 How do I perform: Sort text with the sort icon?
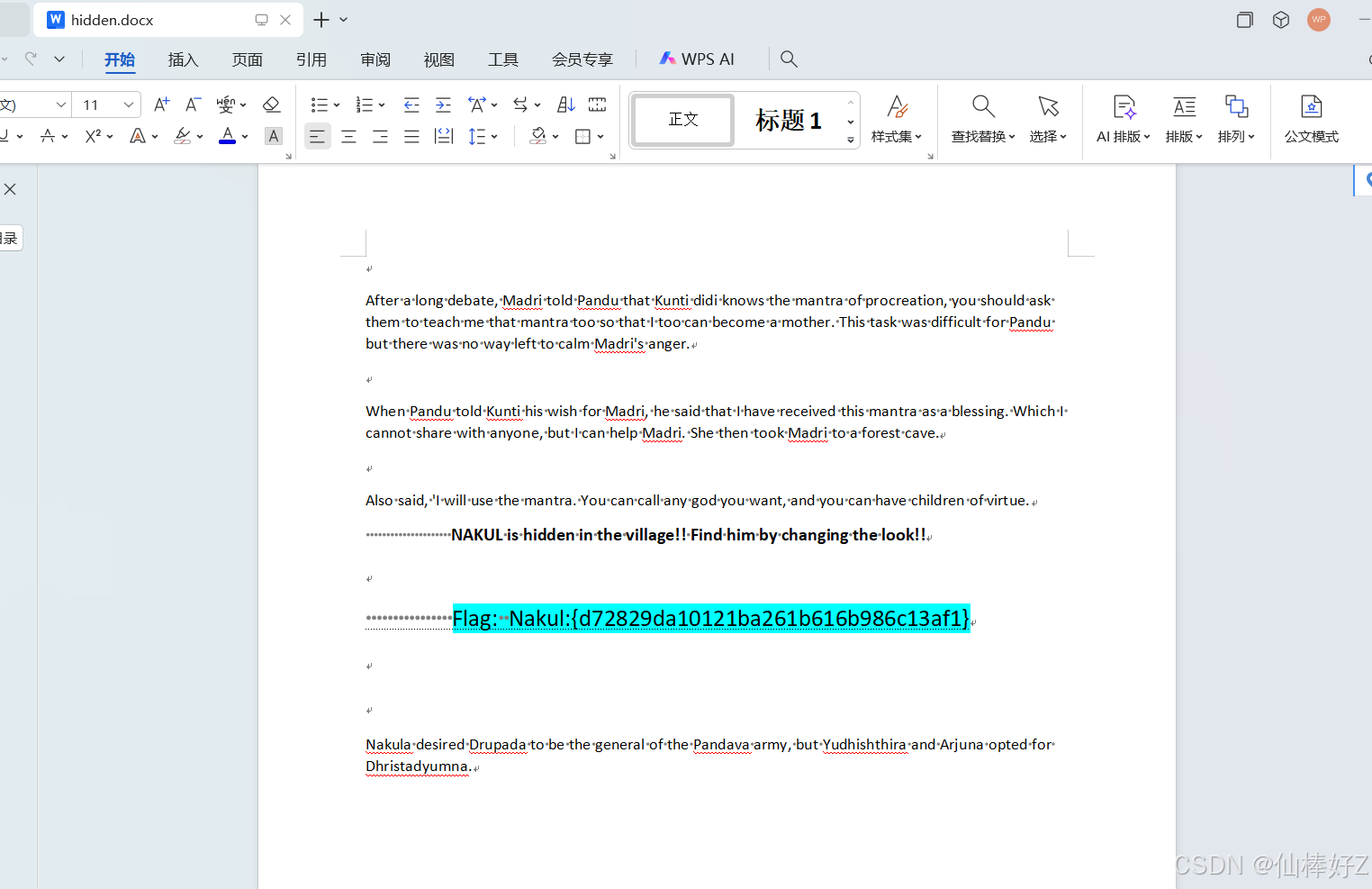[x=565, y=104]
